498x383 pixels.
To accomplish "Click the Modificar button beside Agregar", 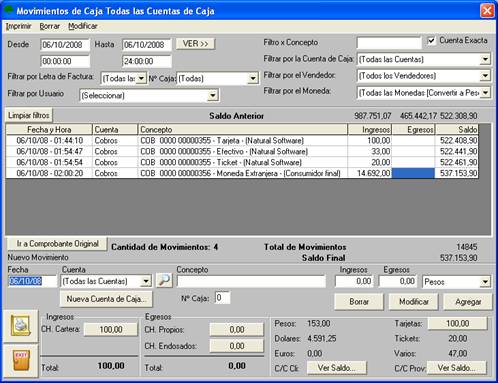I will (x=414, y=302).
